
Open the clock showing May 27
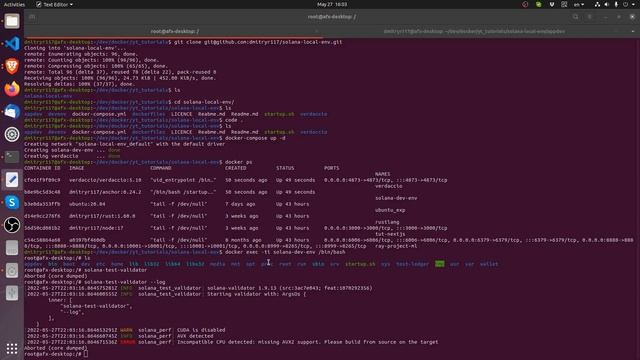(x=332, y=4)
